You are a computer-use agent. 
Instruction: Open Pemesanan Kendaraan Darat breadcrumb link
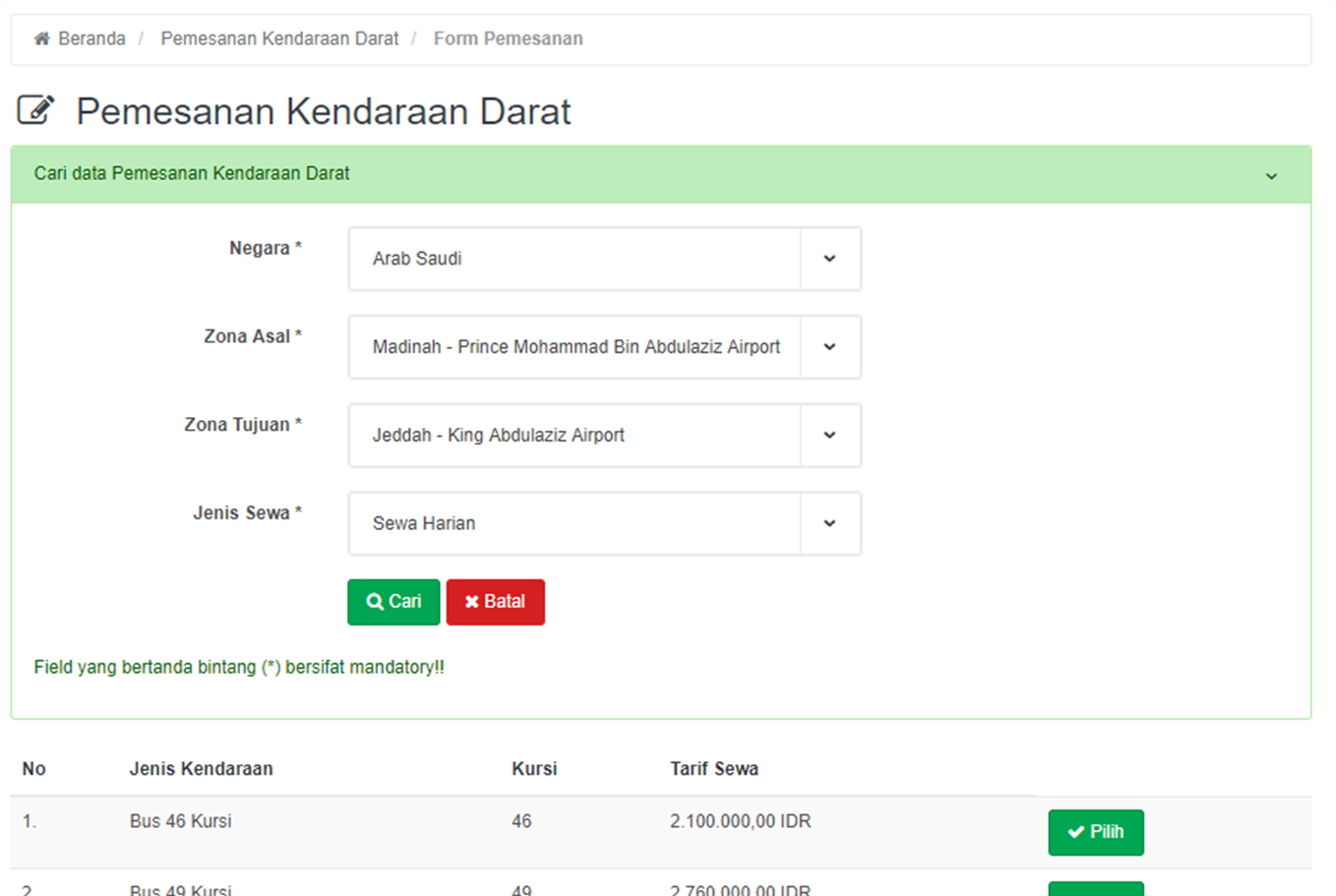tap(279, 38)
